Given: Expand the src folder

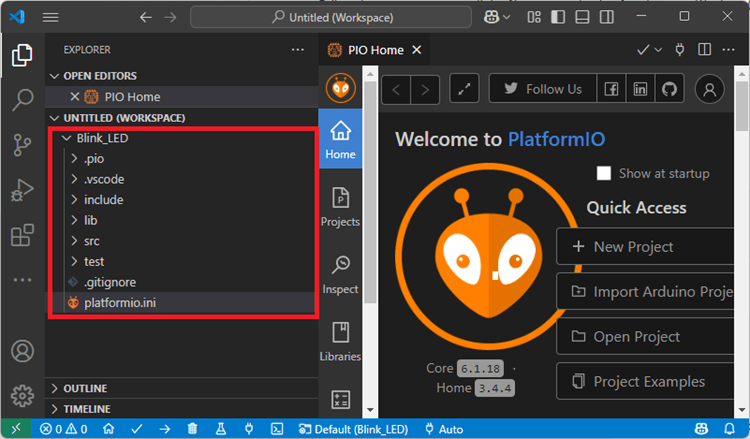Looking at the screenshot, I should 91,241.
